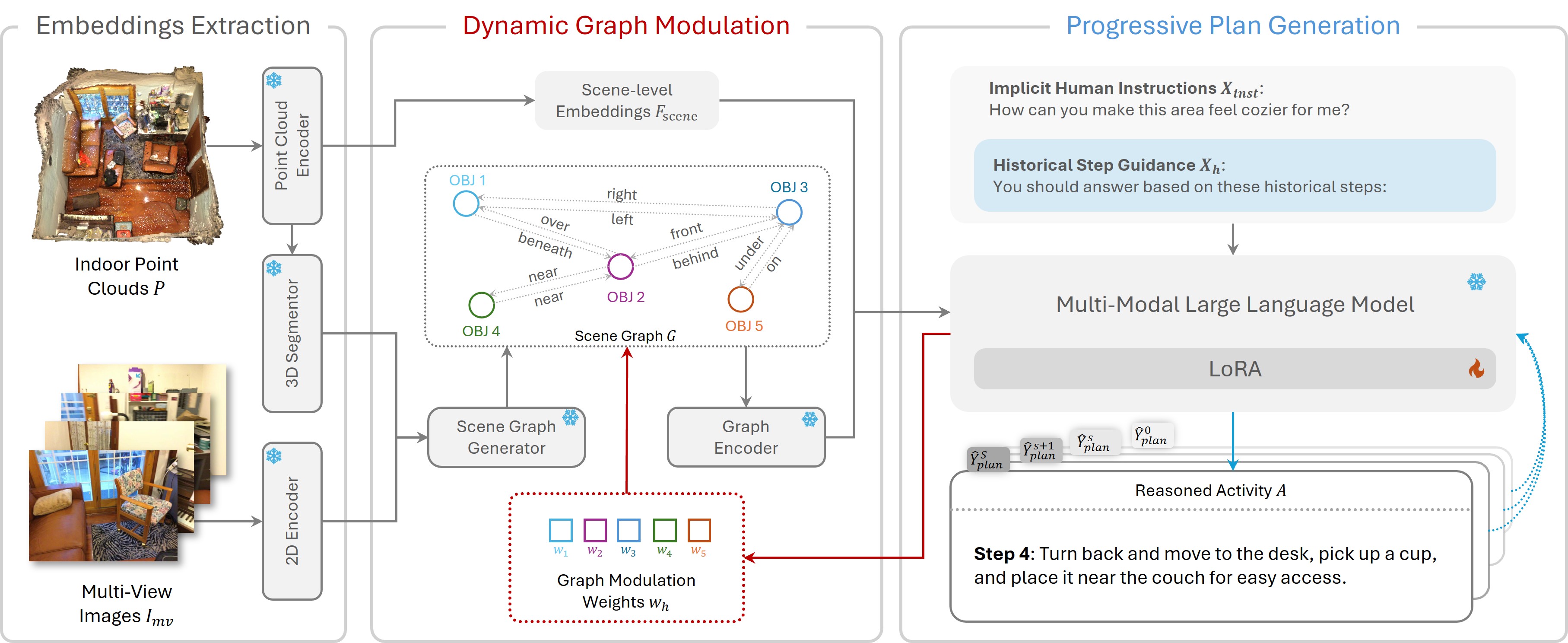The width and height of the screenshot is (1568, 643).
Task: Click the snowflake beside Multi-Modal Large Language Model
Action: [x=1476, y=282]
